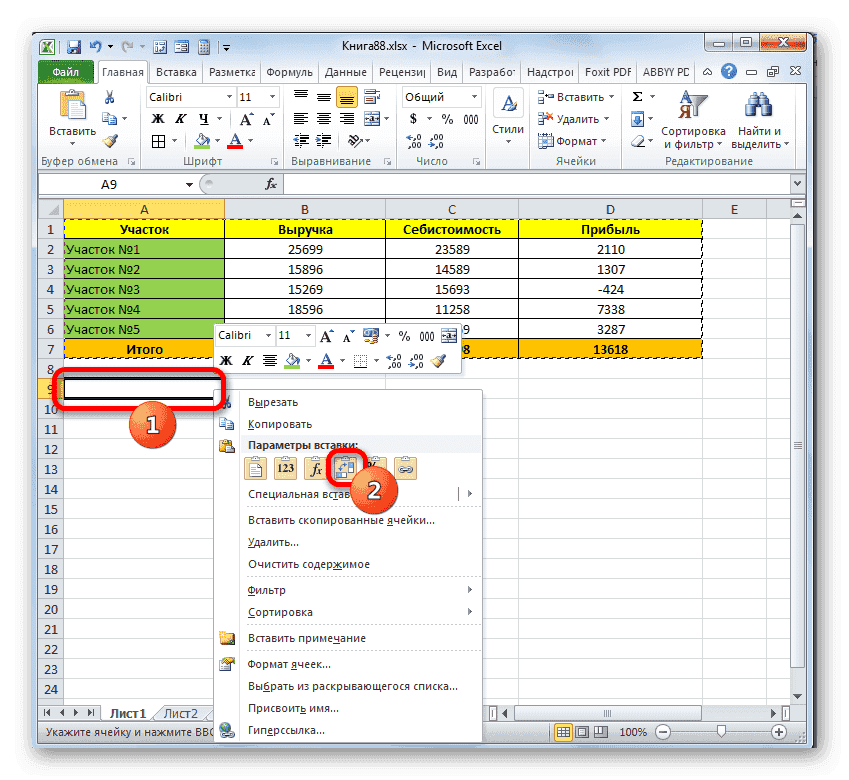The height and width of the screenshot is (780, 849).
Task: Select the Formulas (fx) paste option icon
Action: (316, 467)
